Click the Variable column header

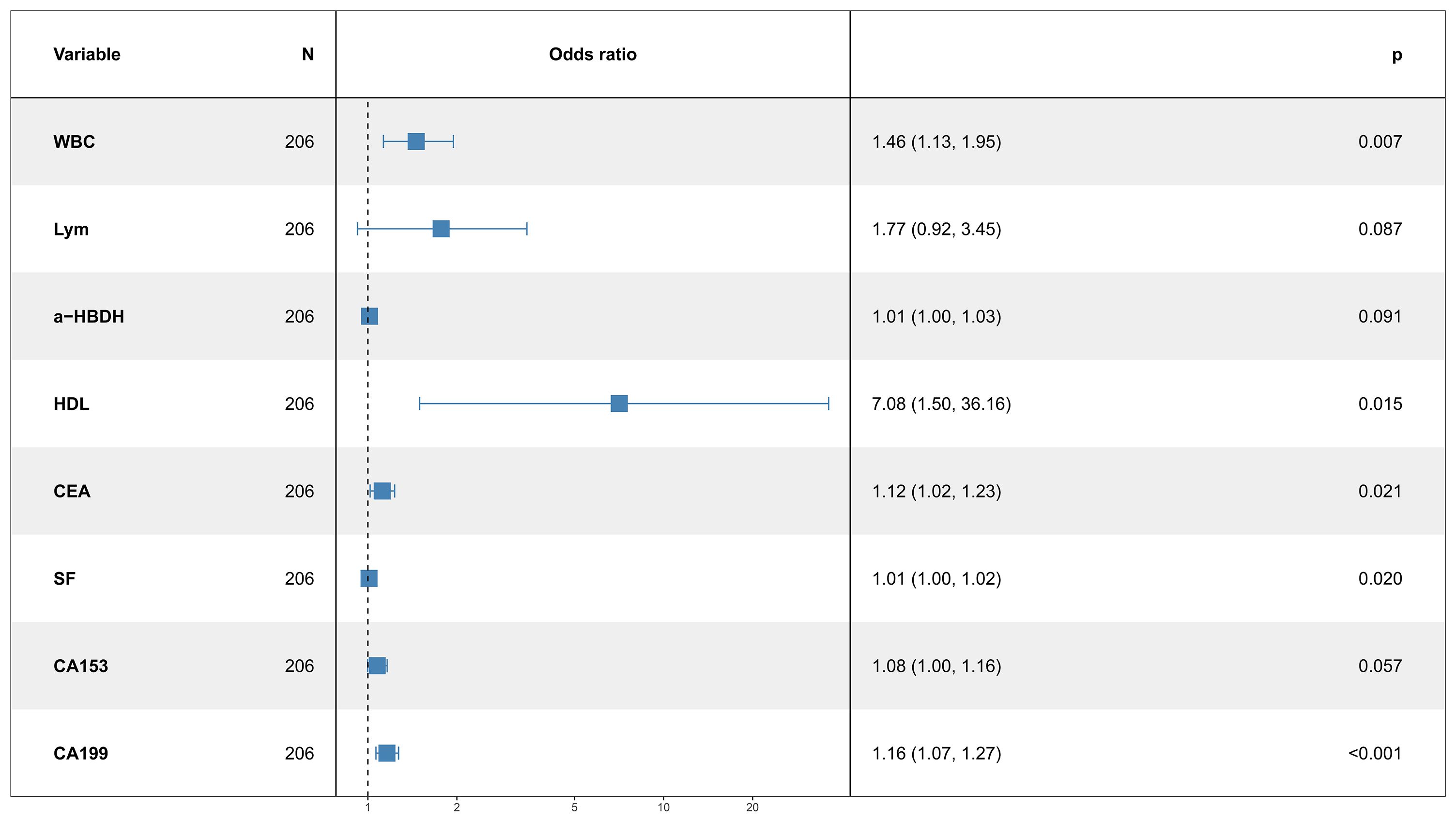click(x=87, y=54)
